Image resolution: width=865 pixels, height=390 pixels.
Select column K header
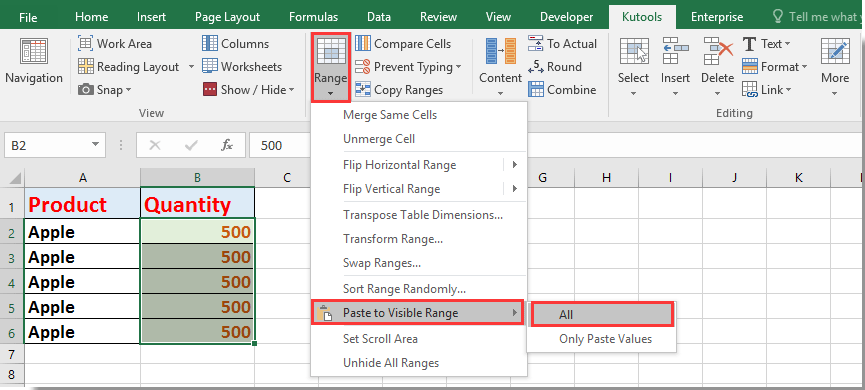coord(798,178)
